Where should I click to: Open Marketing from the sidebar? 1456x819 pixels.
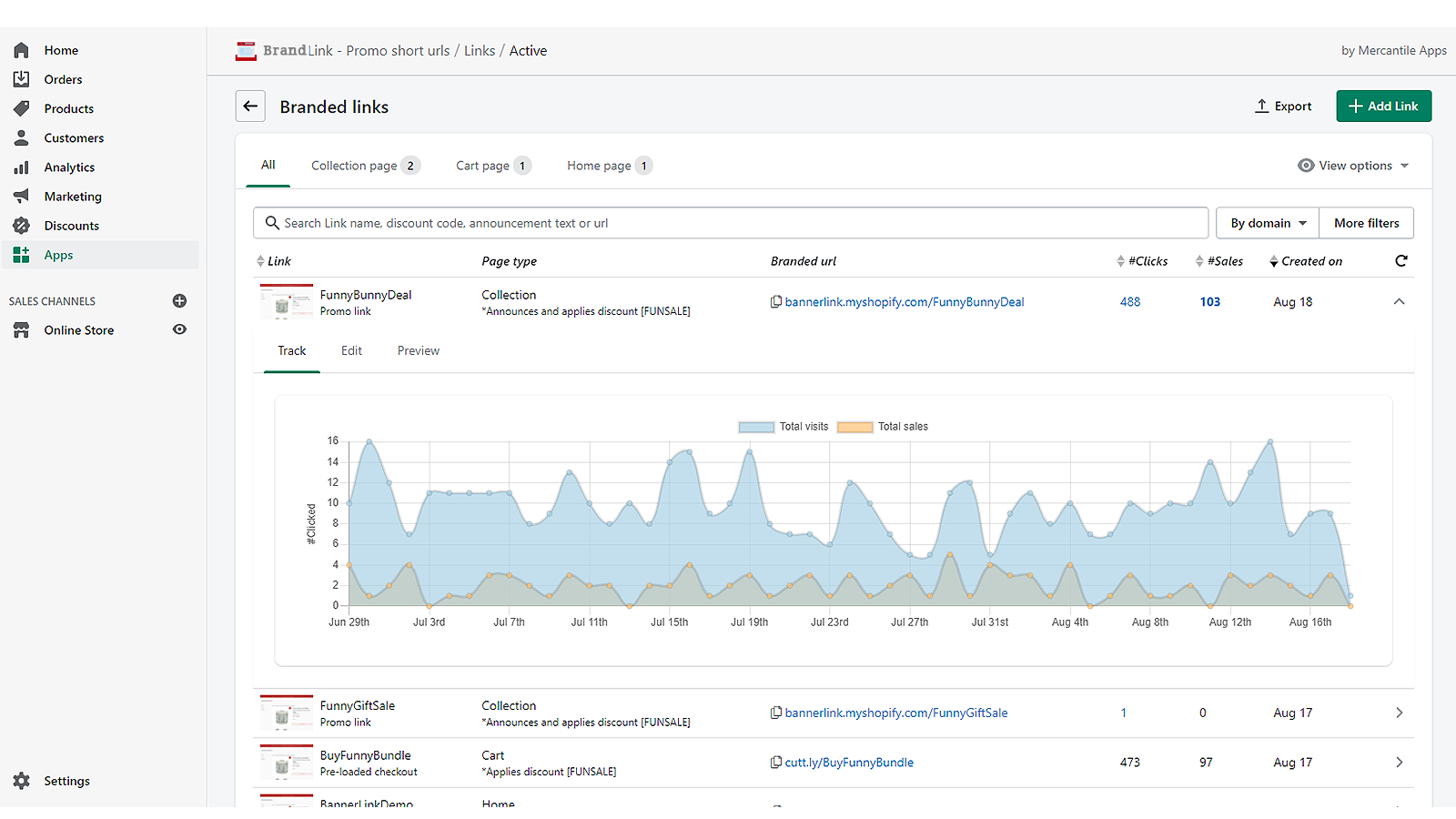coord(72,196)
